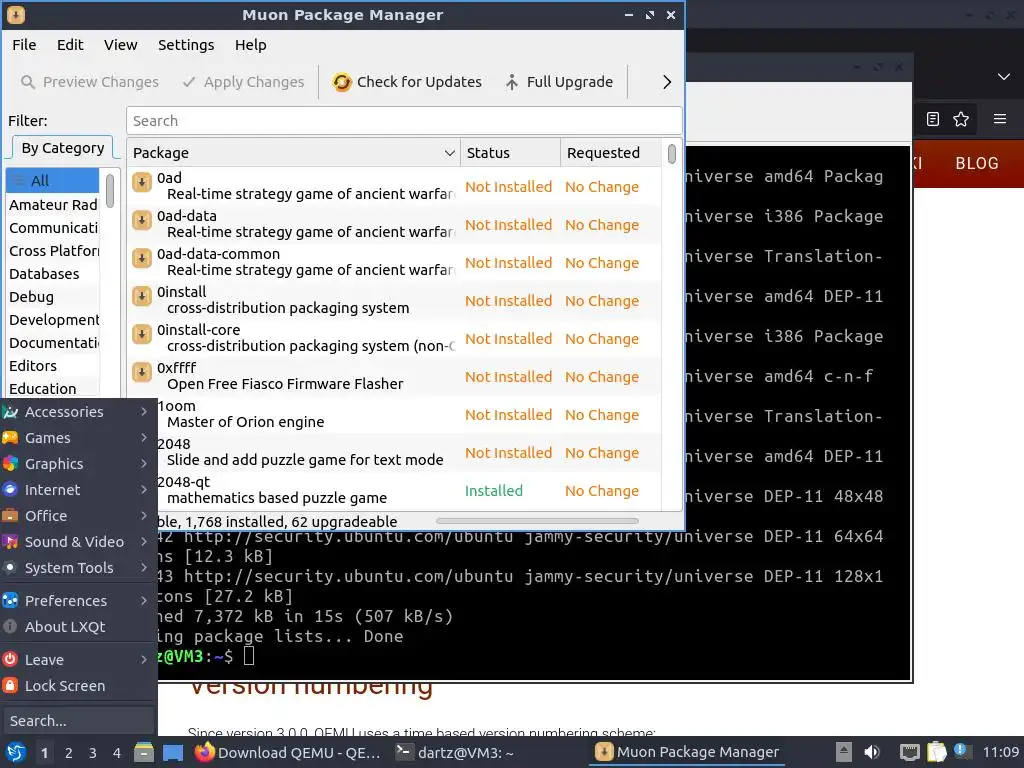
Task: Open the file manager taskbar launcher
Action: [x=144, y=752]
